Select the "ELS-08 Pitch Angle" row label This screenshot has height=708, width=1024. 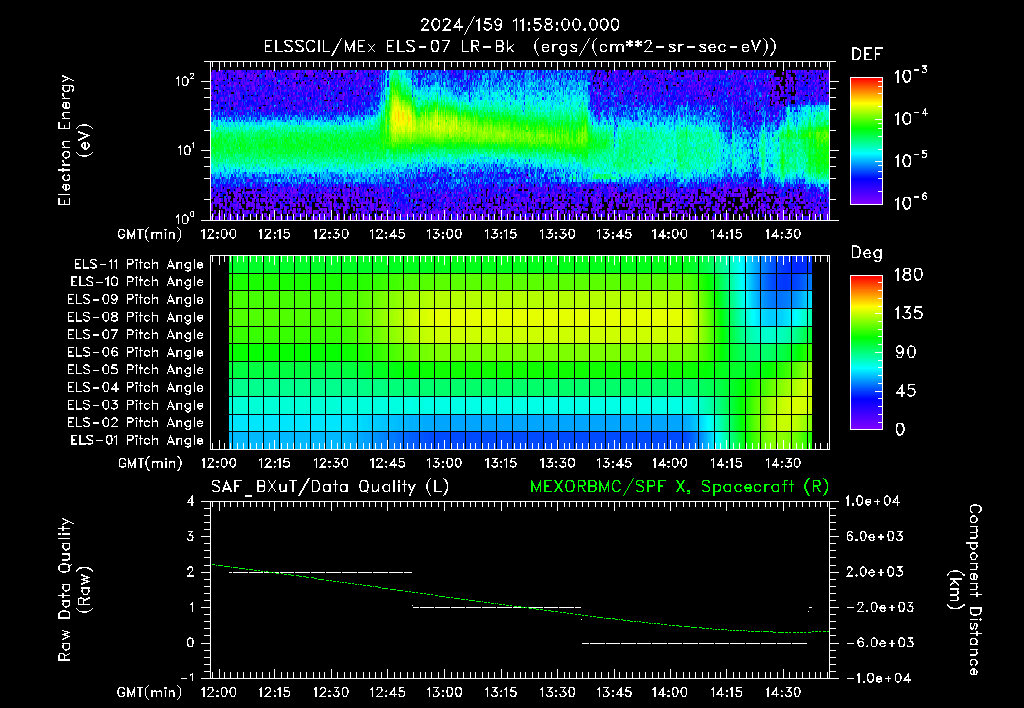coord(136,317)
